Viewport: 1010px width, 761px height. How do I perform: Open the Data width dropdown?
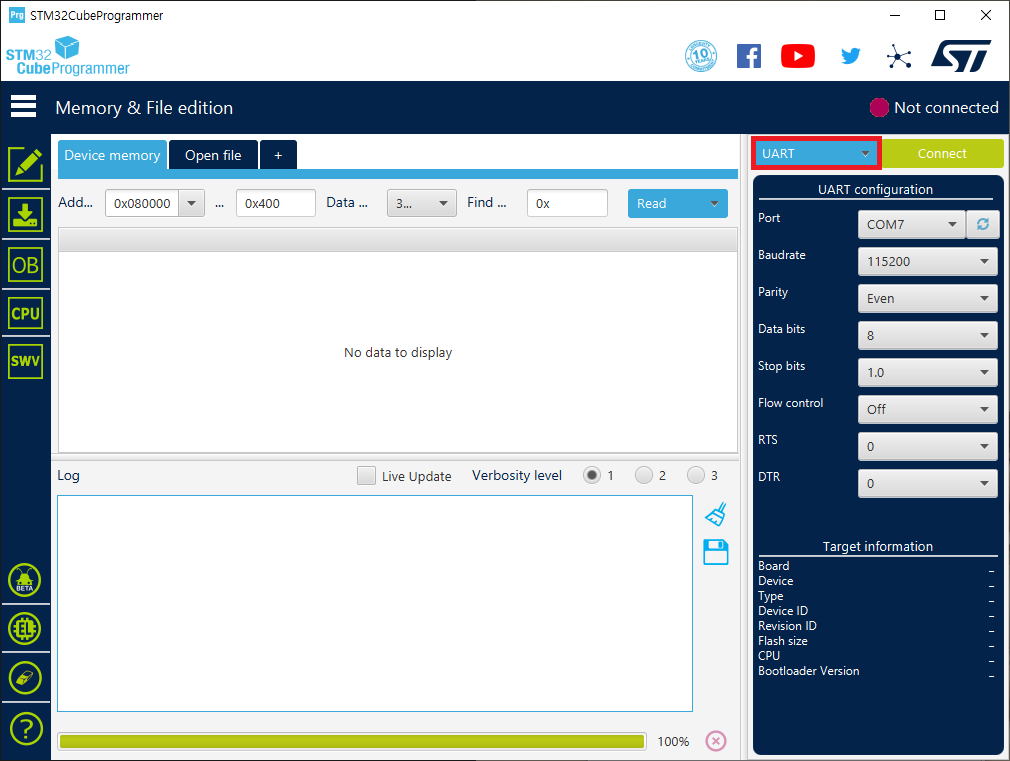coord(422,203)
